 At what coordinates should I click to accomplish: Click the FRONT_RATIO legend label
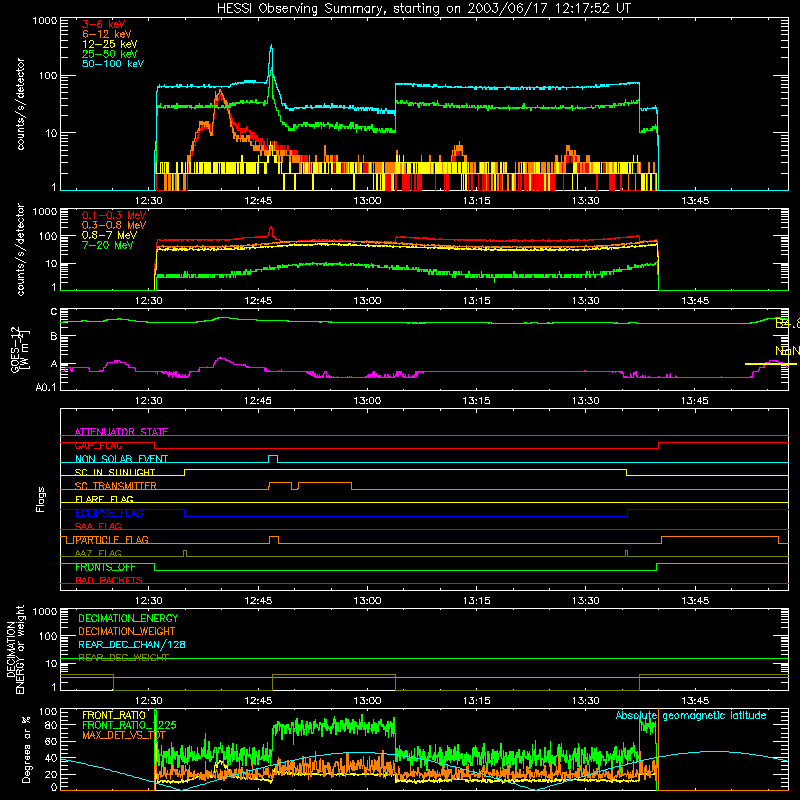(x=114, y=715)
